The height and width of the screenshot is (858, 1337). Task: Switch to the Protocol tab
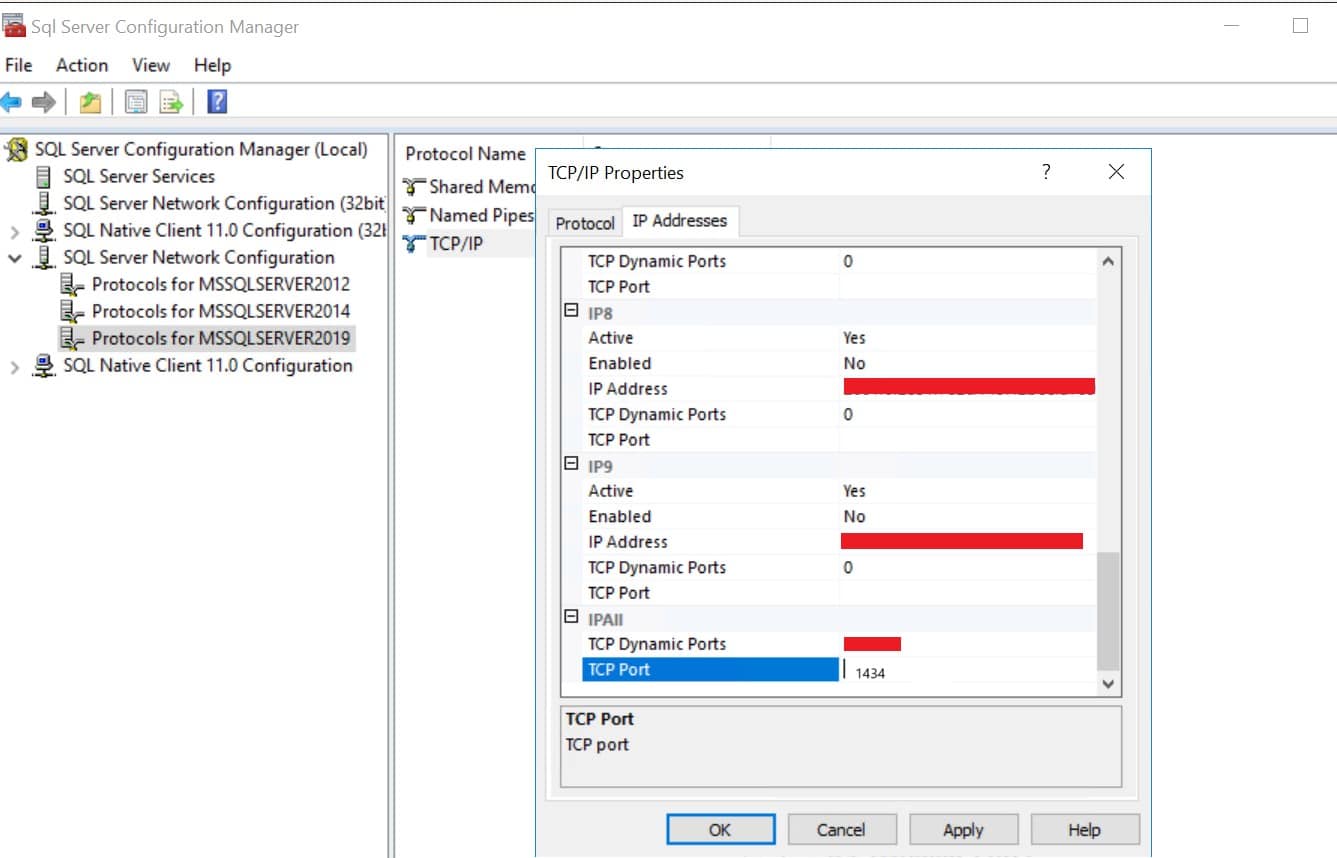tap(585, 223)
